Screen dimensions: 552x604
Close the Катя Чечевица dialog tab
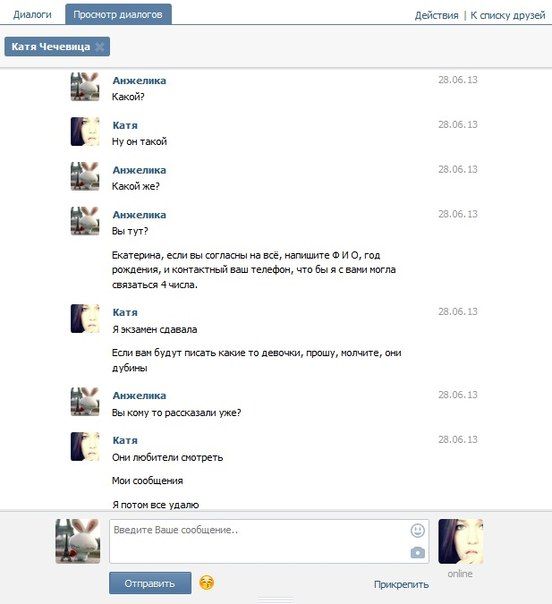click(99, 47)
